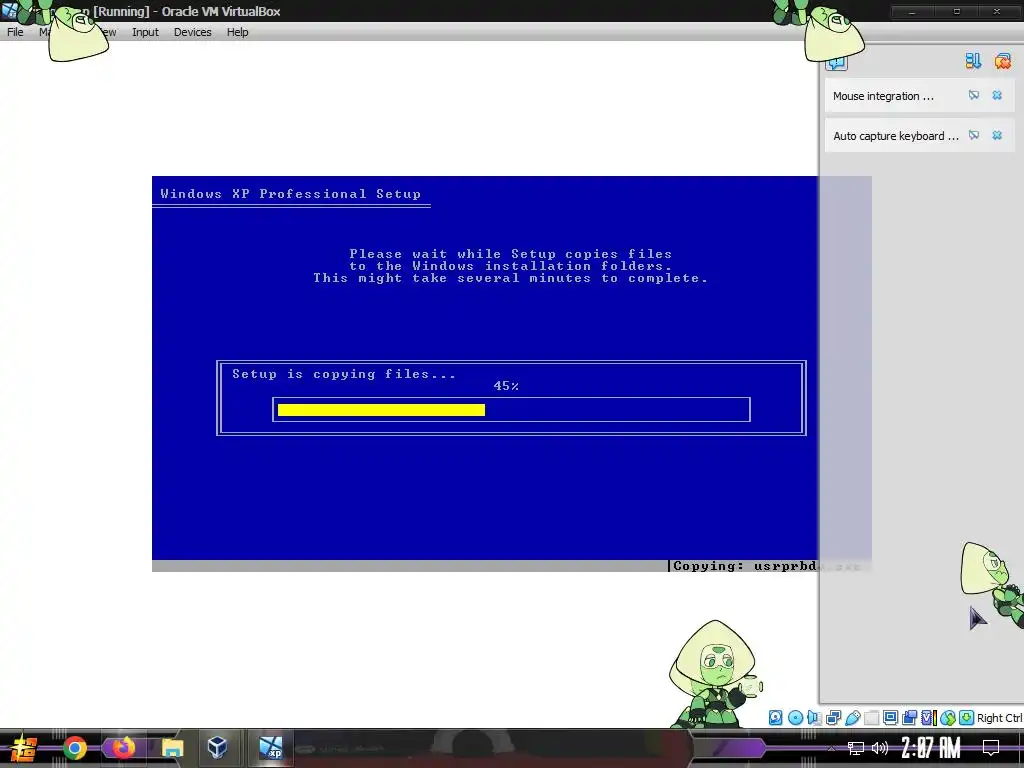The image size is (1024, 768).
Task: Open the File menu
Action: [15, 32]
